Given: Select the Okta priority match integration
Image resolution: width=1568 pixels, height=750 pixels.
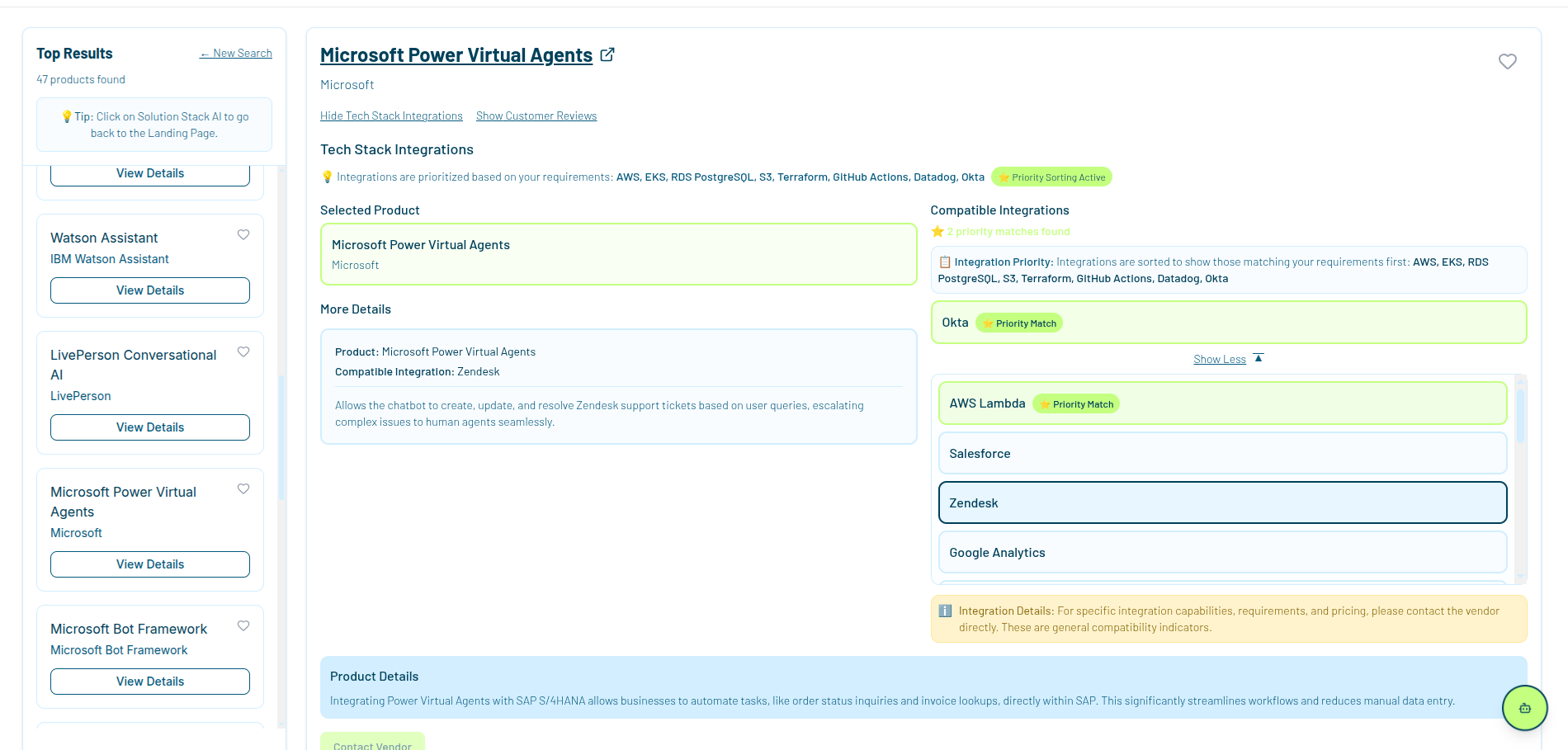Looking at the screenshot, I should coord(1229,323).
